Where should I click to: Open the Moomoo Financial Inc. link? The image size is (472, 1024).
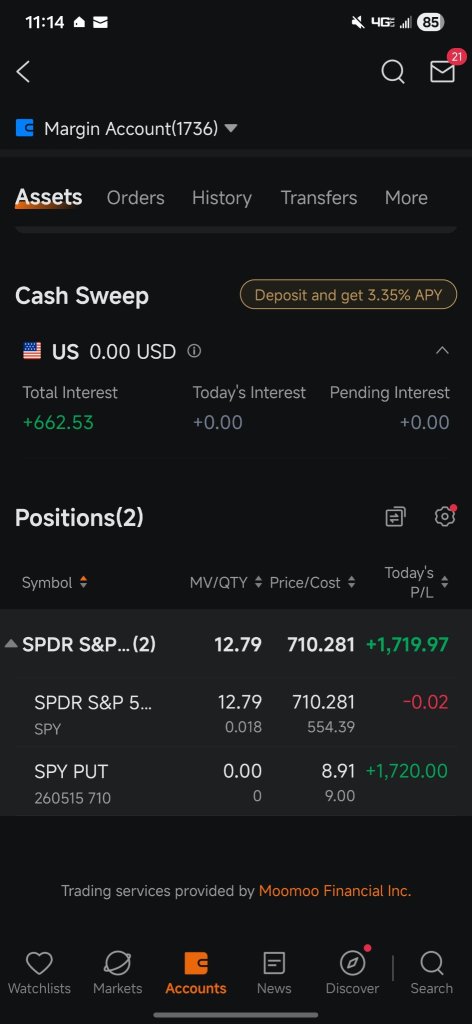[335, 891]
